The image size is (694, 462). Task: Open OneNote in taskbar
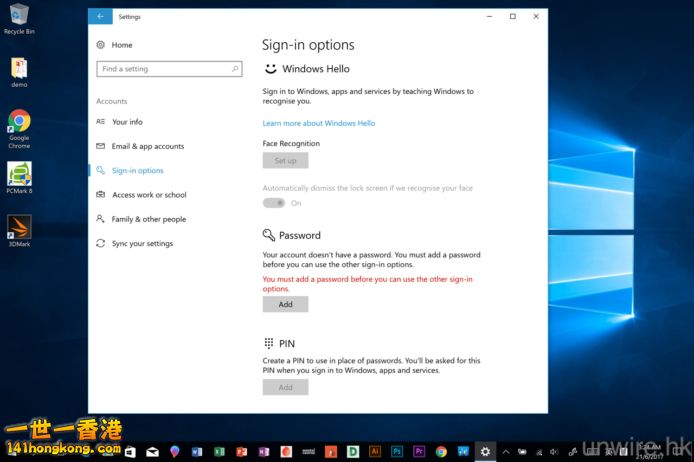coord(264,451)
